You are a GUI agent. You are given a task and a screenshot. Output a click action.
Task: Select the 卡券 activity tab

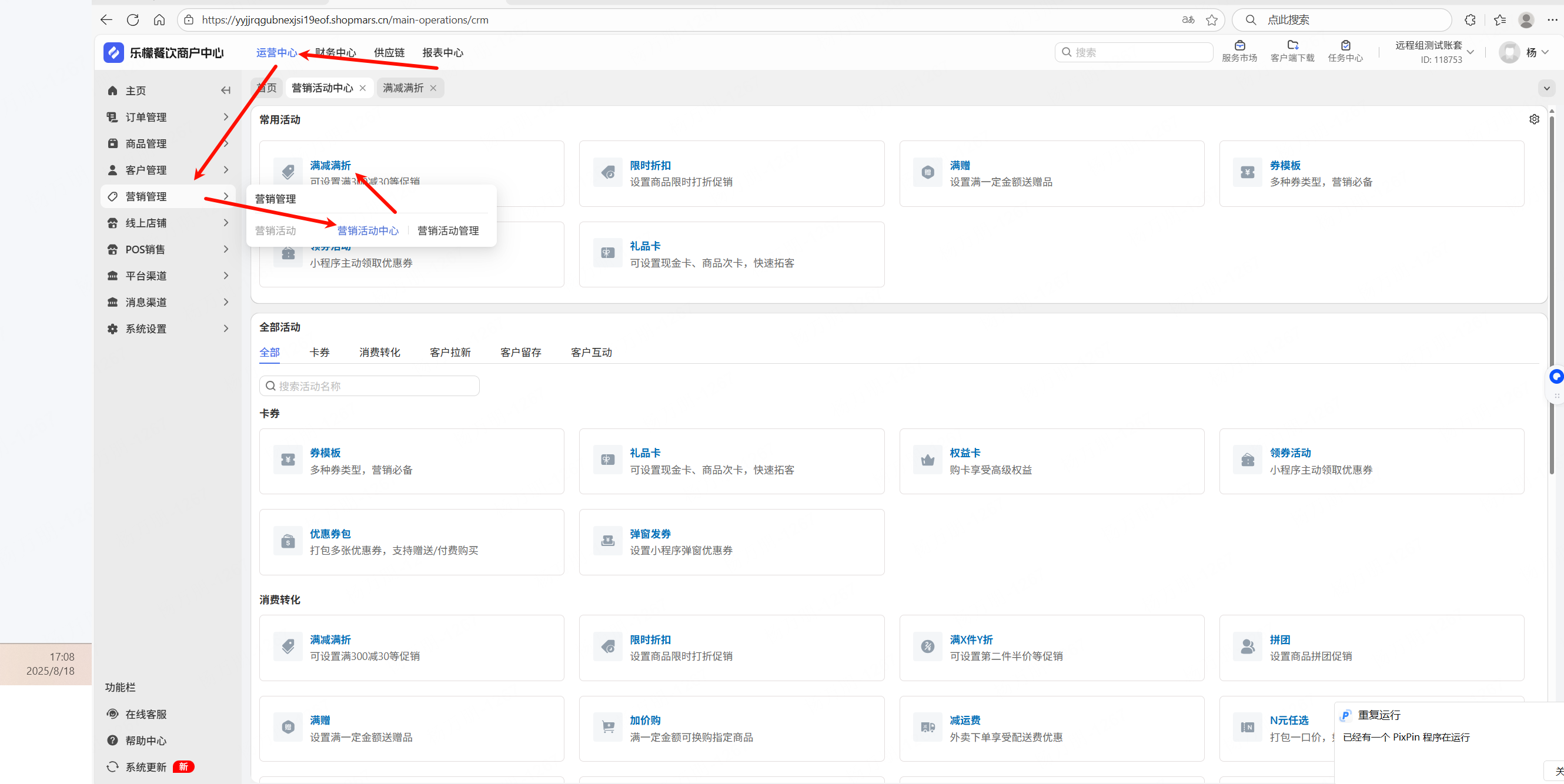(x=319, y=353)
